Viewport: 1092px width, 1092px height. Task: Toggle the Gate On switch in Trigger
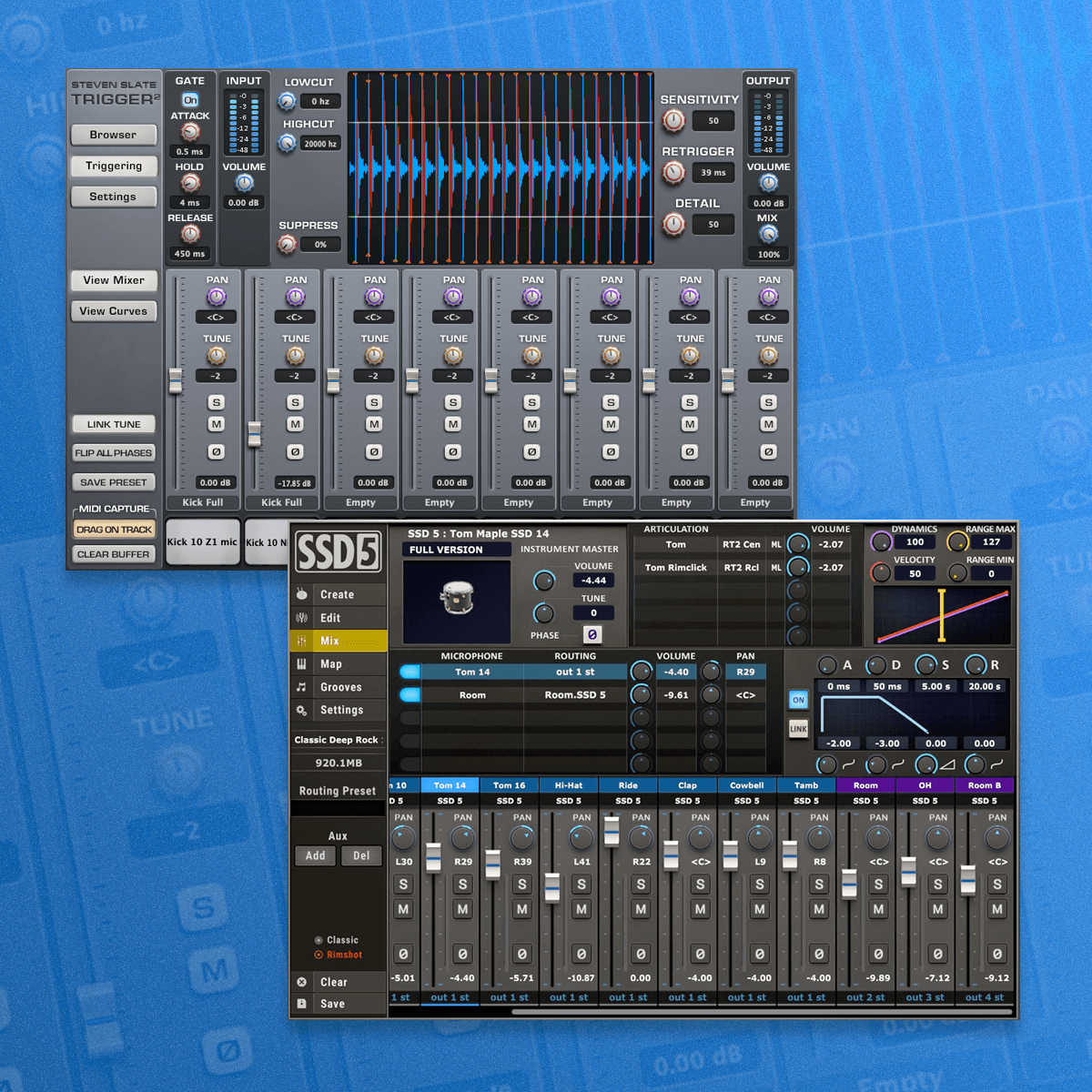190,100
